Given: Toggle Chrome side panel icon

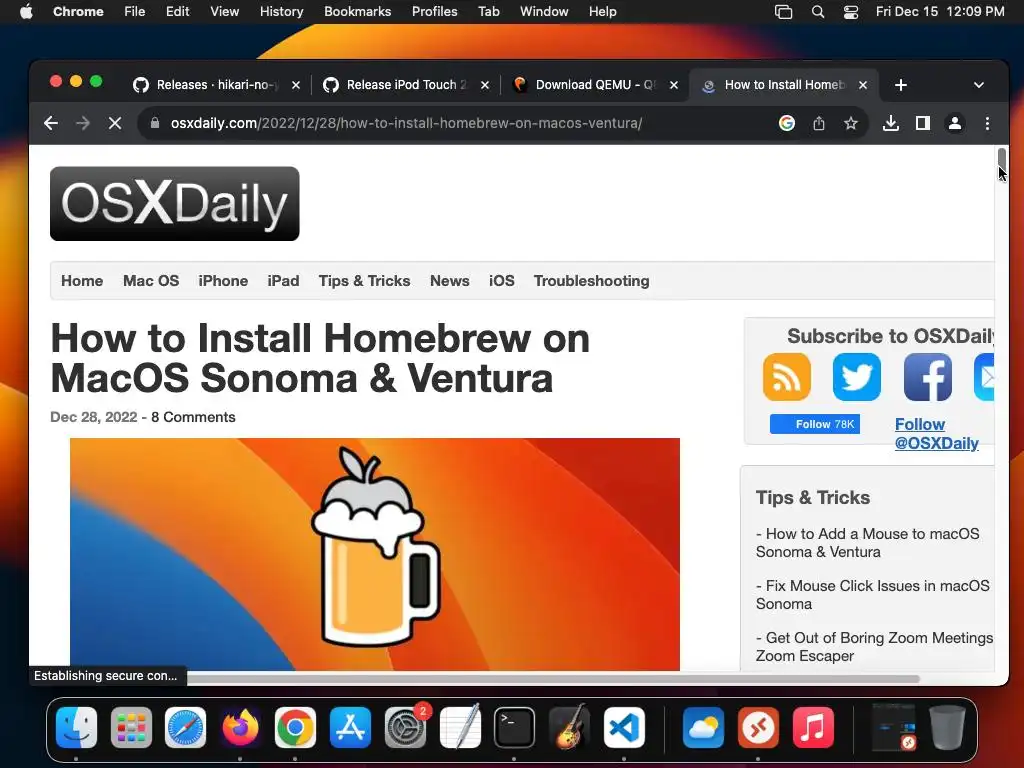Looking at the screenshot, I should pyautogui.click(x=923, y=123).
